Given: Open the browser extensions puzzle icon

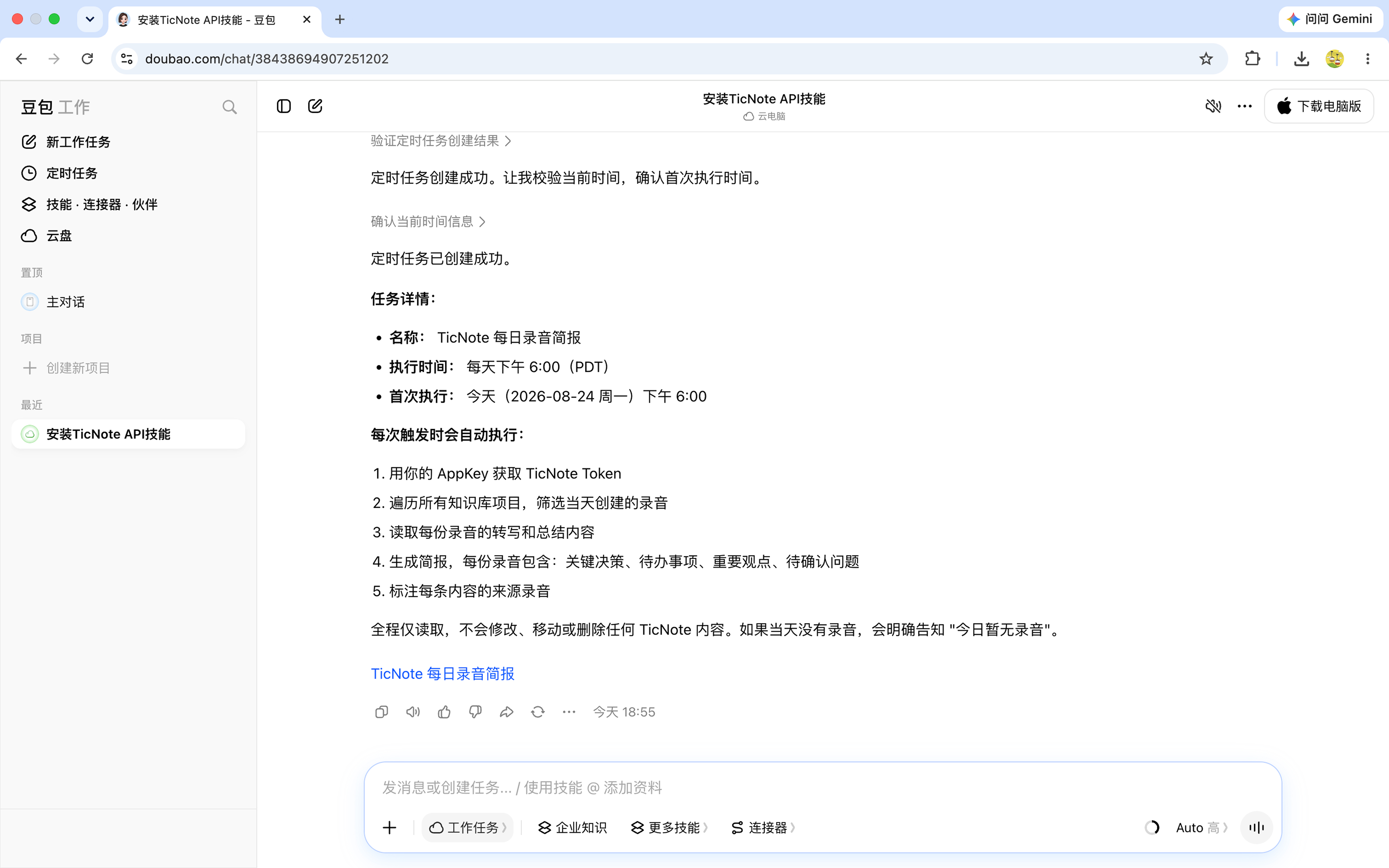Looking at the screenshot, I should click(1252, 59).
